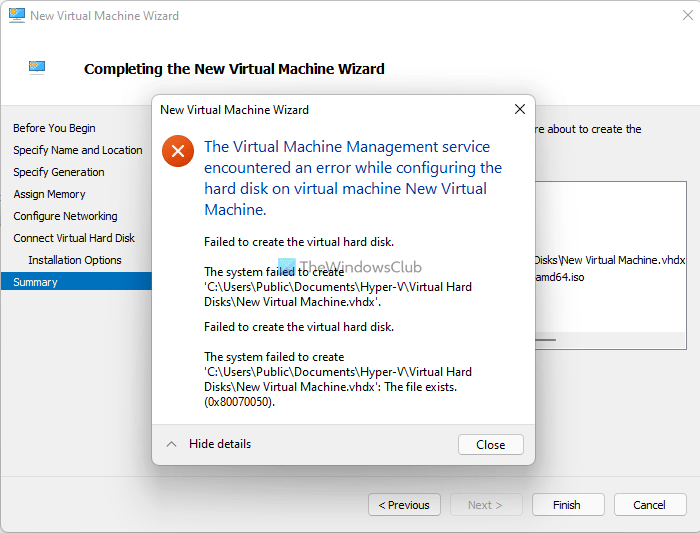
Task: Select the highlighted Summary step
Action: [x=36, y=282]
